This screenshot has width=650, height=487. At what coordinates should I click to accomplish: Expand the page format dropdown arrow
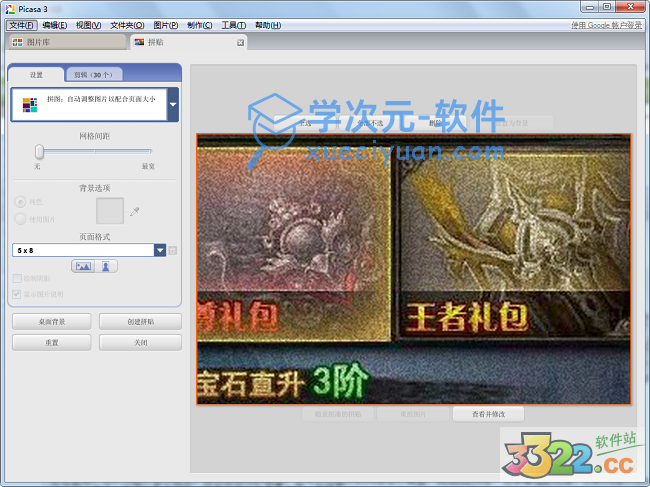pyautogui.click(x=160, y=250)
